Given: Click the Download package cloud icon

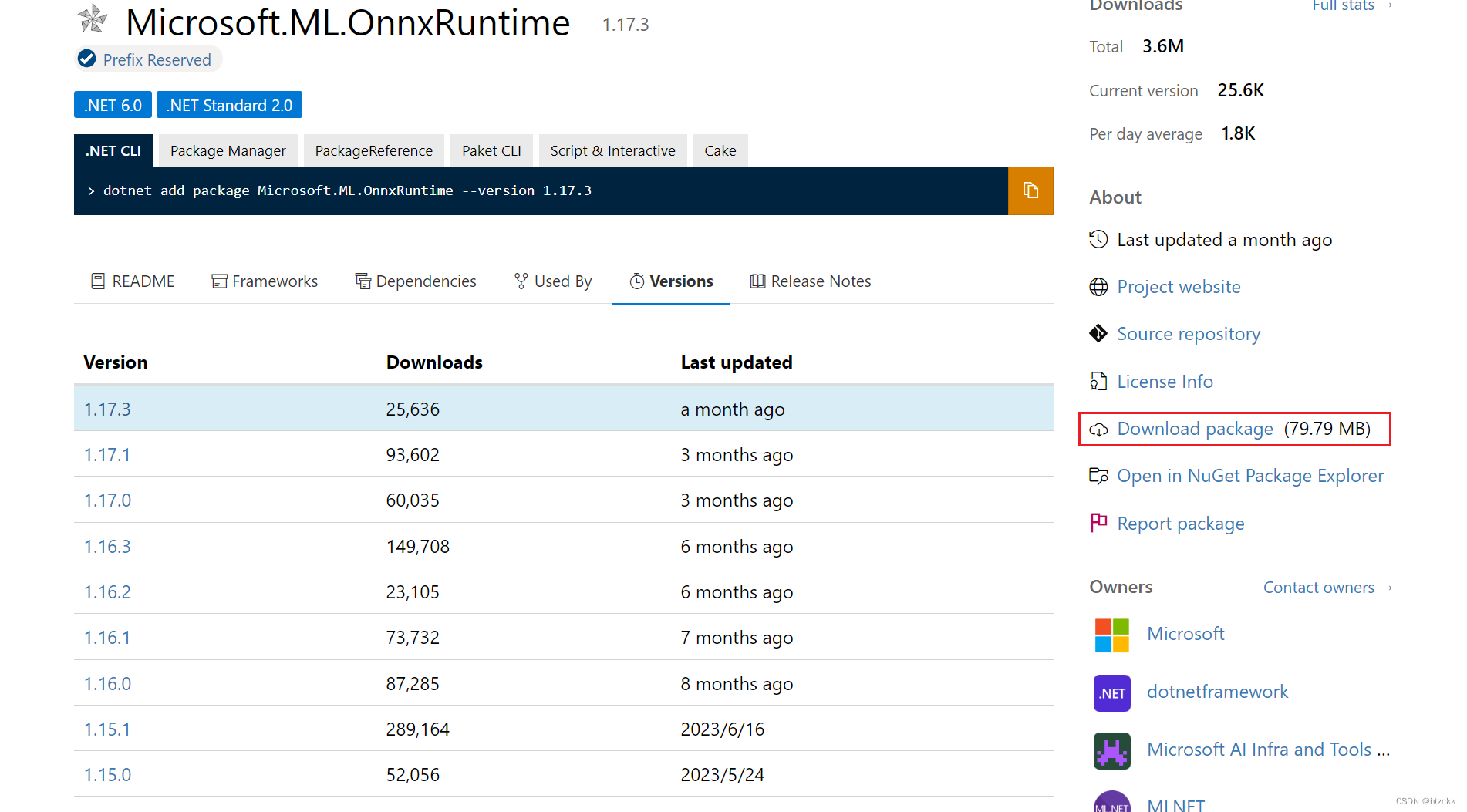Looking at the screenshot, I should tap(1098, 429).
